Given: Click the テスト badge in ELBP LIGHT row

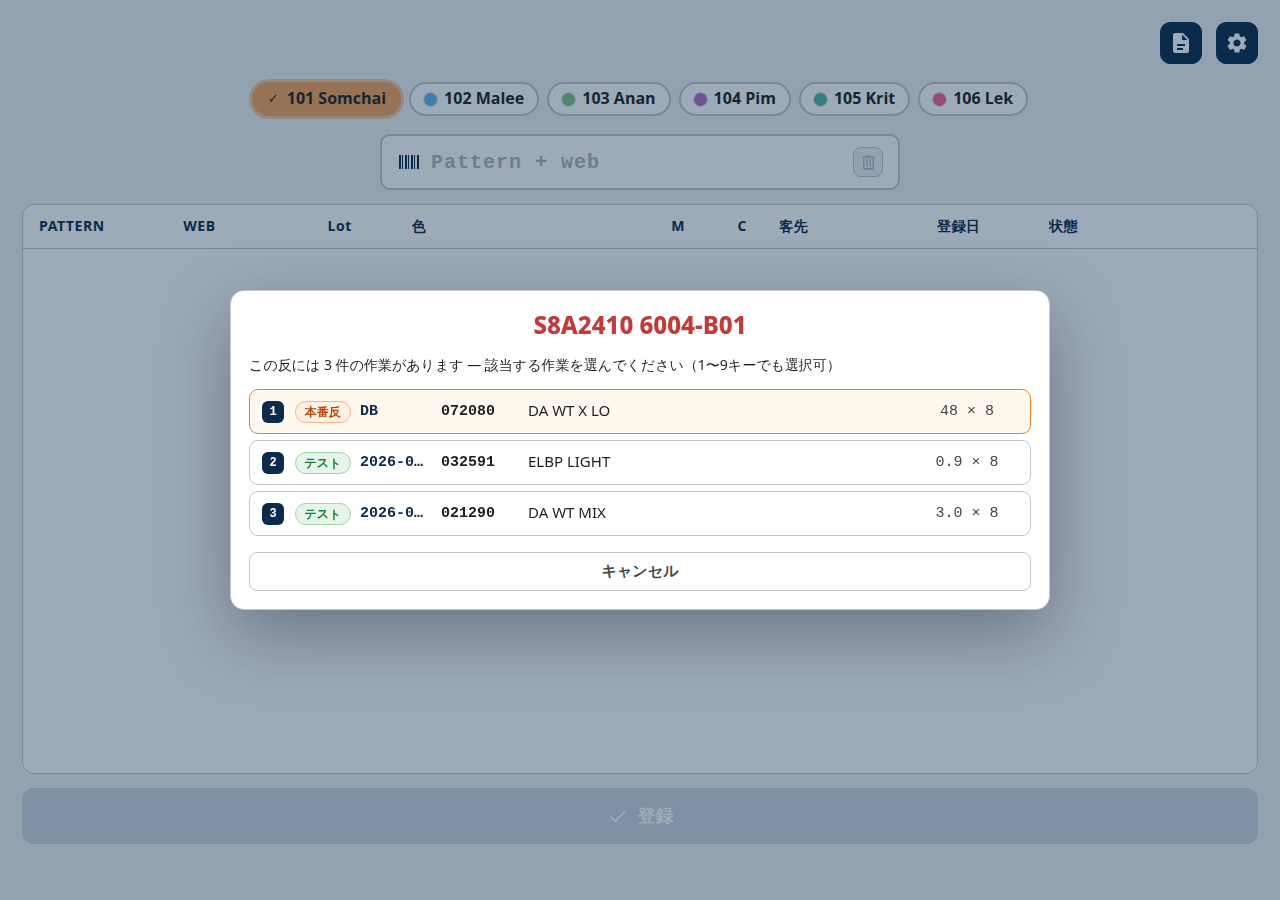Looking at the screenshot, I should click(323, 463).
